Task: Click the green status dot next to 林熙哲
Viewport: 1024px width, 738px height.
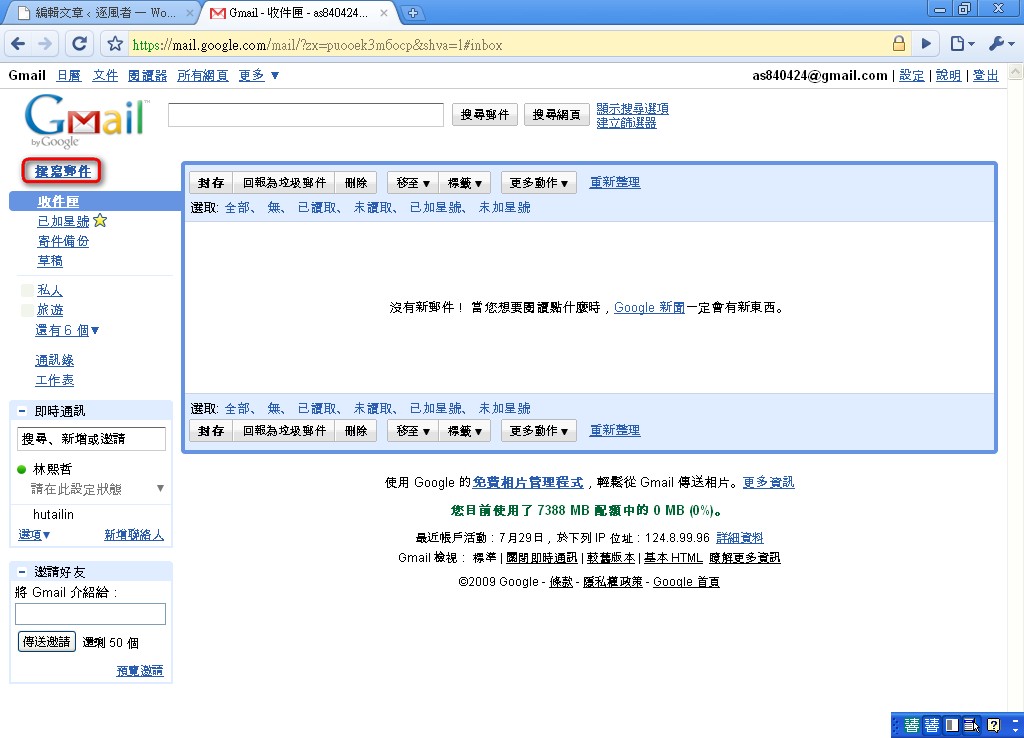Action: pos(22,469)
